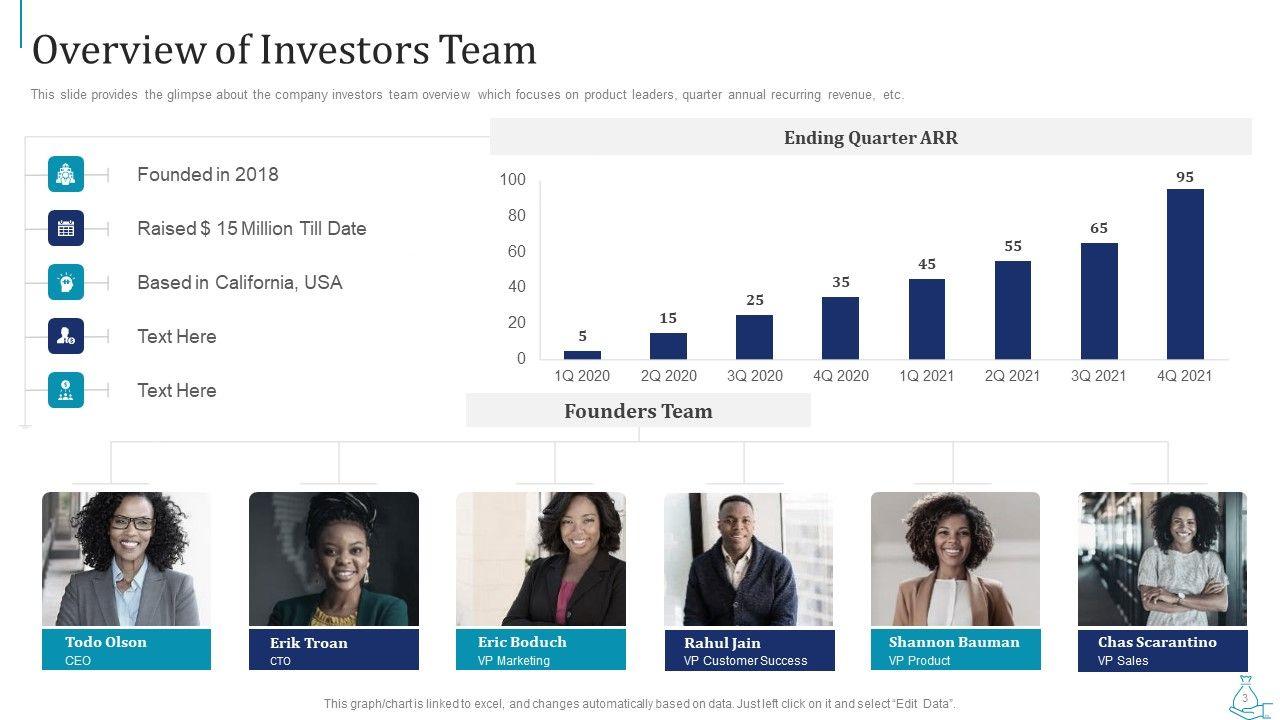Click the 1Q 2020 bar in the chart
The image size is (1280, 720).
[582, 354]
